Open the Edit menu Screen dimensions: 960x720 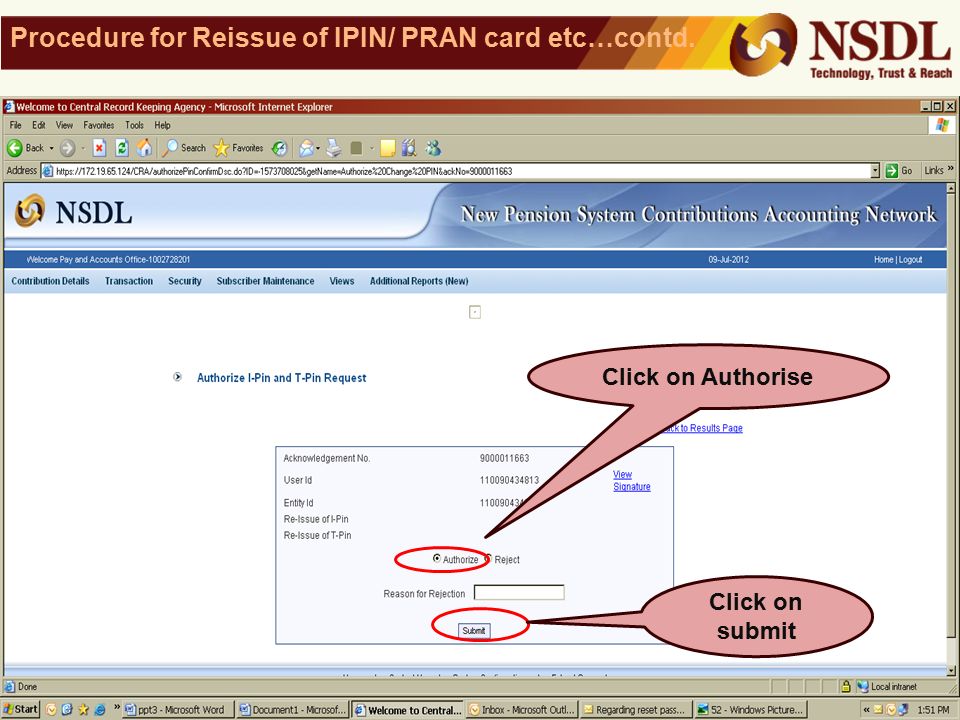(39, 125)
